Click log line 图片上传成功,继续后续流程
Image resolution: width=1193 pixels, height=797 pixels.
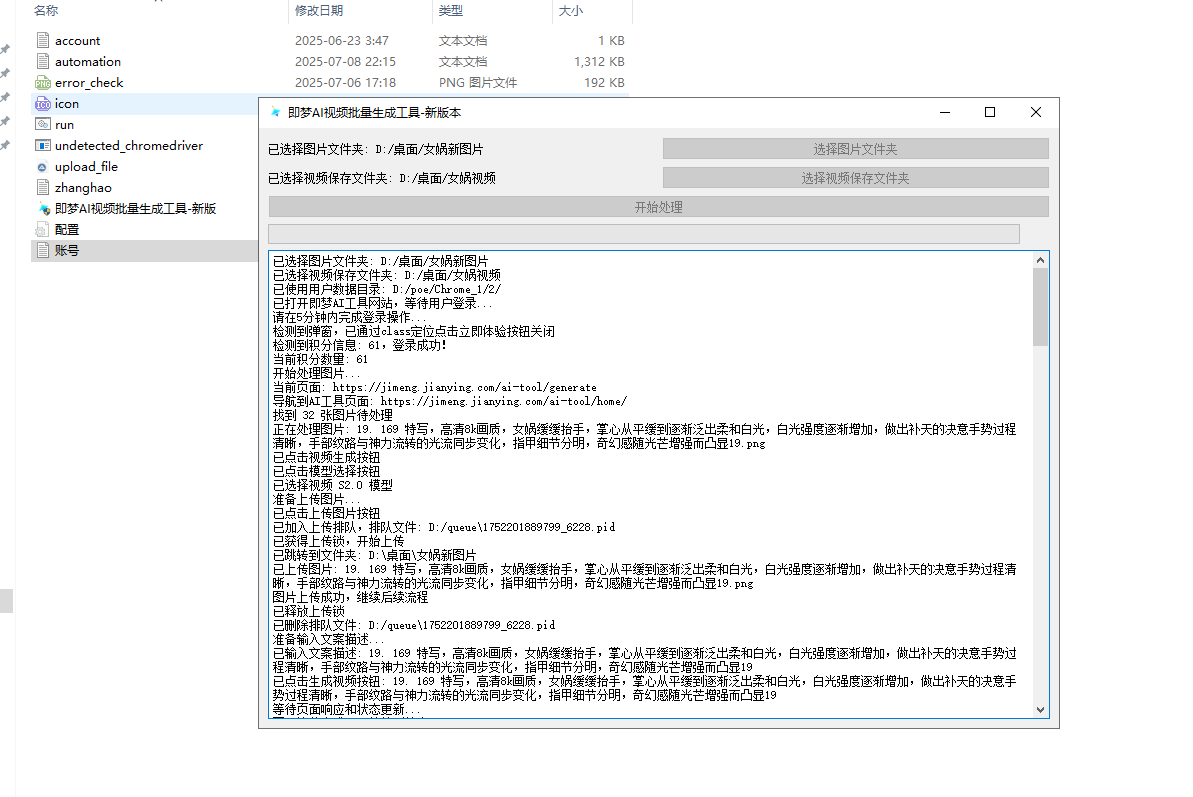coord(350,597)
